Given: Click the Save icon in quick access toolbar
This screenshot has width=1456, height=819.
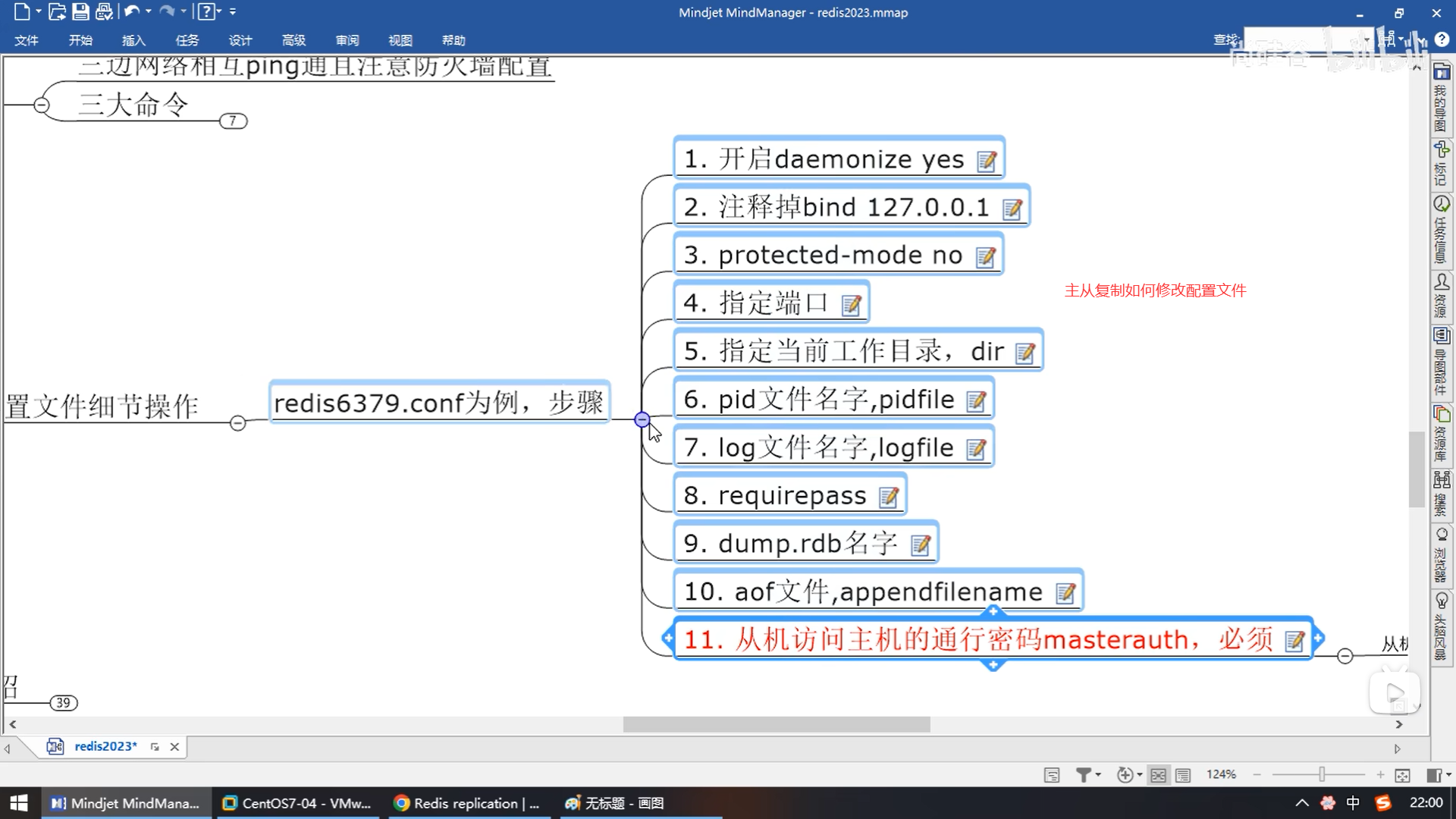Looking at the screenshot, I should (x=80, y=11).
